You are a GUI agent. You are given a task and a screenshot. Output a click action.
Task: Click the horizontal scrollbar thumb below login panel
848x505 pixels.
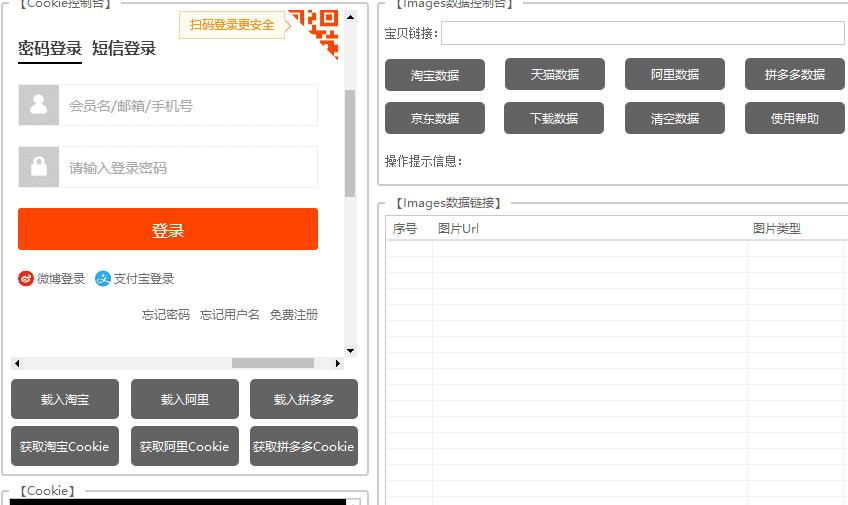click(273, 363)
